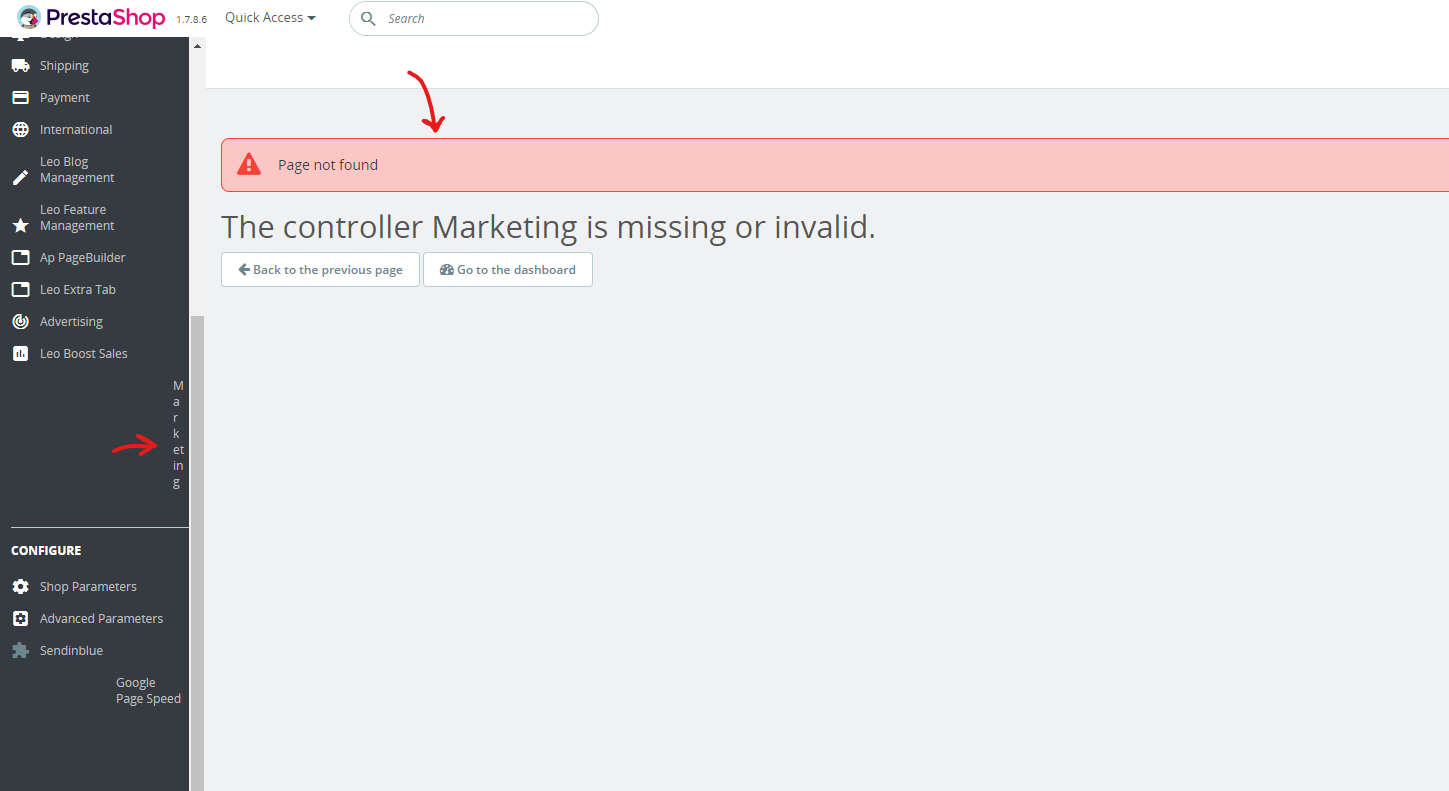Open the Quick Access dropdown
The width and height of the screenshot is (1449, 791).
tap(270, 18)
